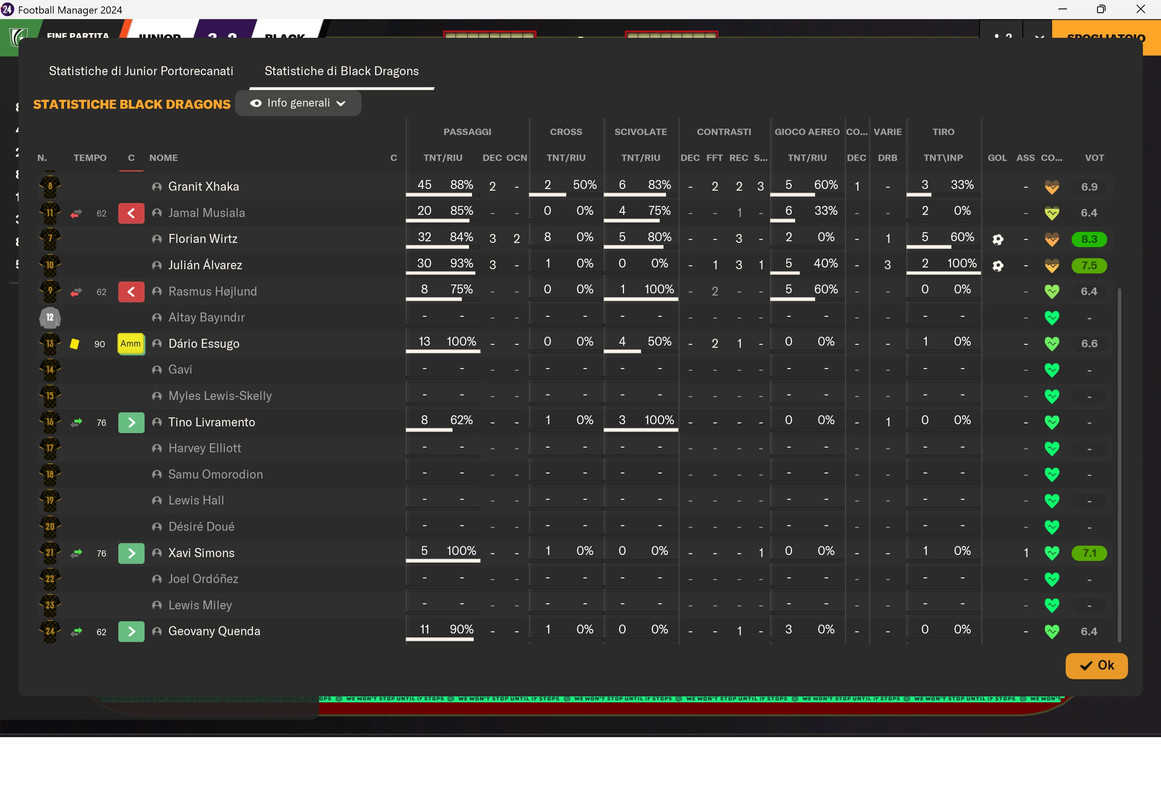Click the 88% pass completion value for Granit Xhaka
This screenshot has width=1161, height=800.
461,185
